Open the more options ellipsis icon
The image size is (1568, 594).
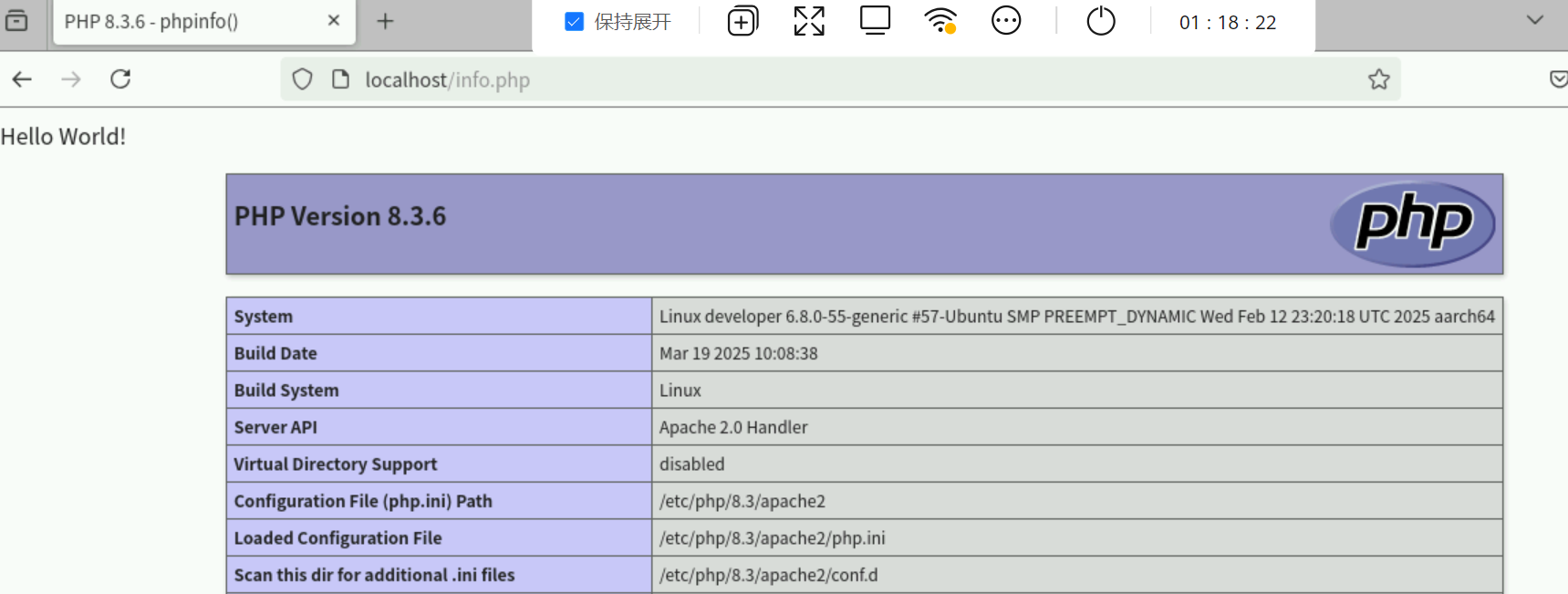coord(1006,20)
